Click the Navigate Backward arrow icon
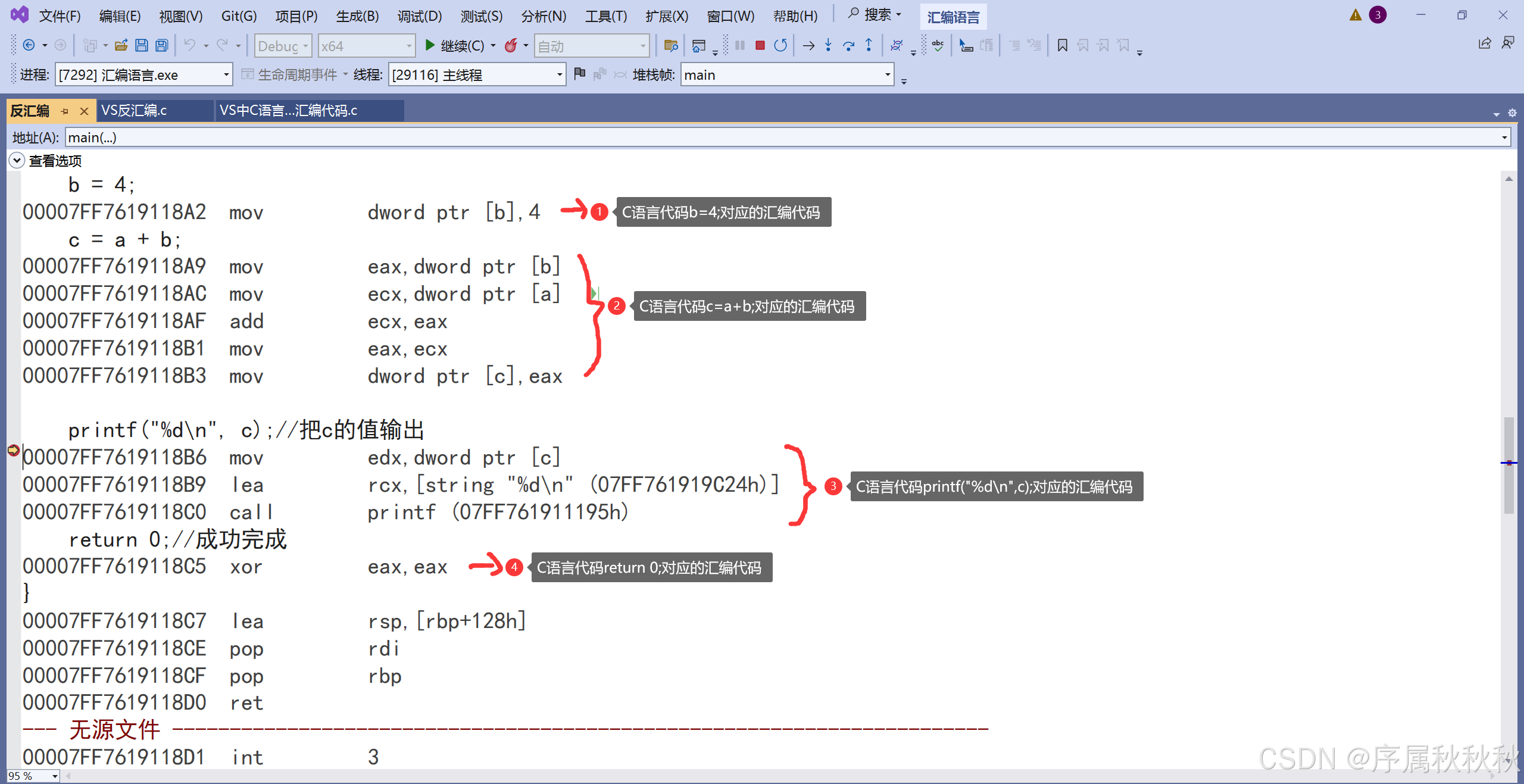 (29, 45)
